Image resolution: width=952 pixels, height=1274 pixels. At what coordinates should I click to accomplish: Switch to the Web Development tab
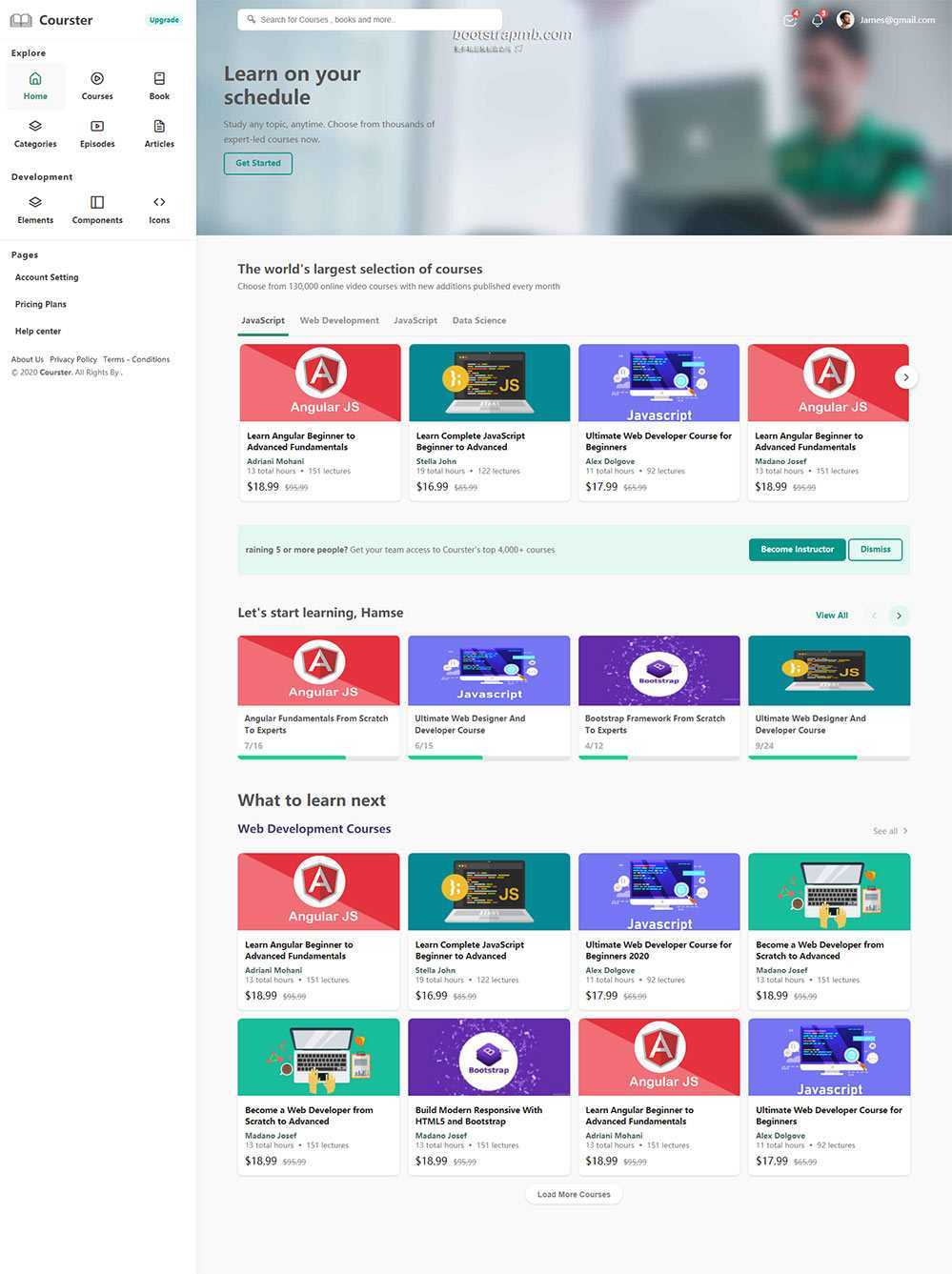[x=339, y=320]
